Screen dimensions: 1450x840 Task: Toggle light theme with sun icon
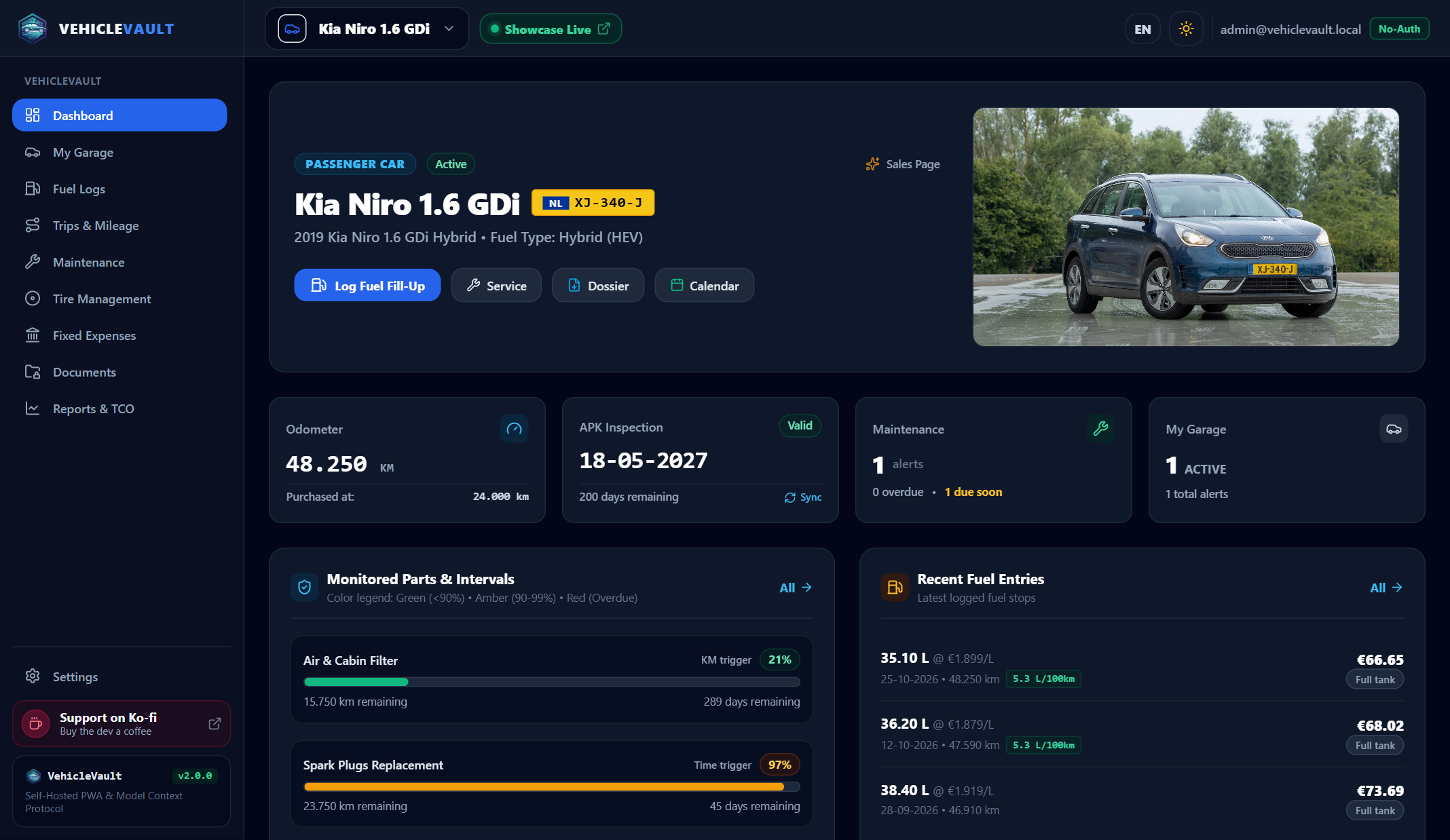click(1186, 28)
